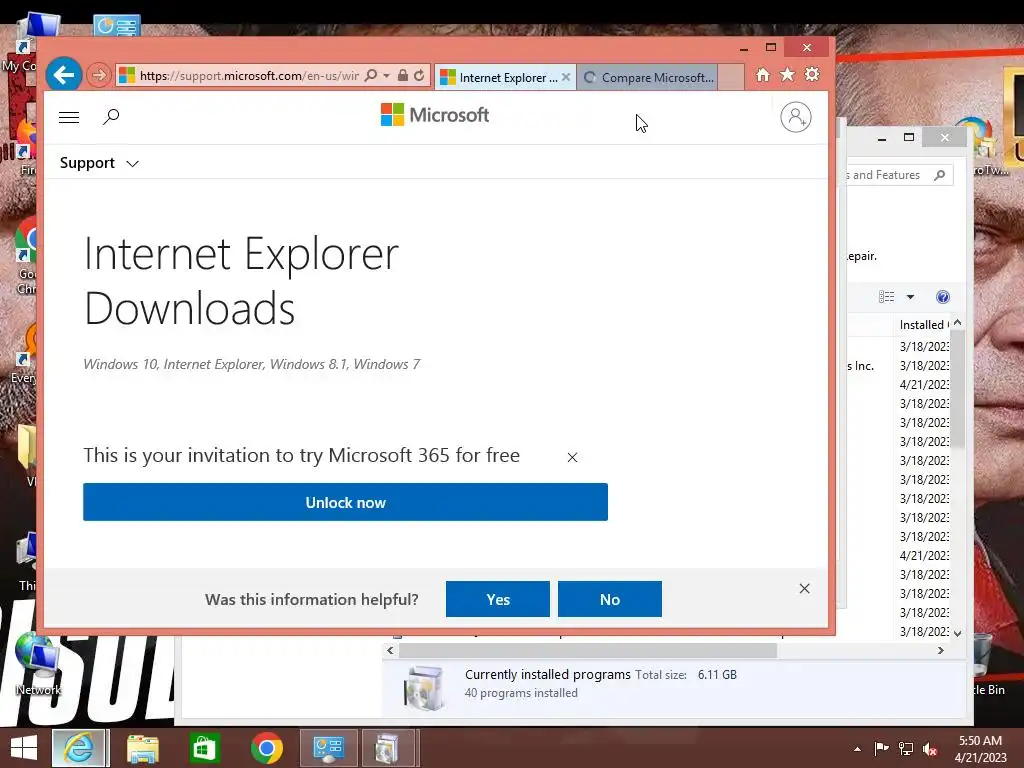The image size is (1024, 768).
Task: Click horizontal scrollbar left arrow in Programs window
Action: pyautogui.click(x=391, y=650)
